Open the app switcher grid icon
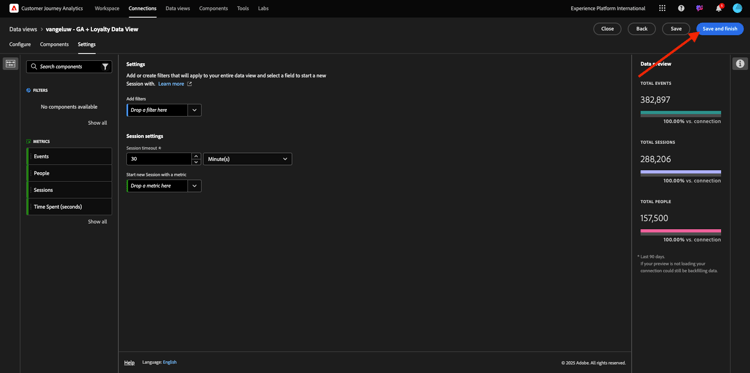 point(662,8)
